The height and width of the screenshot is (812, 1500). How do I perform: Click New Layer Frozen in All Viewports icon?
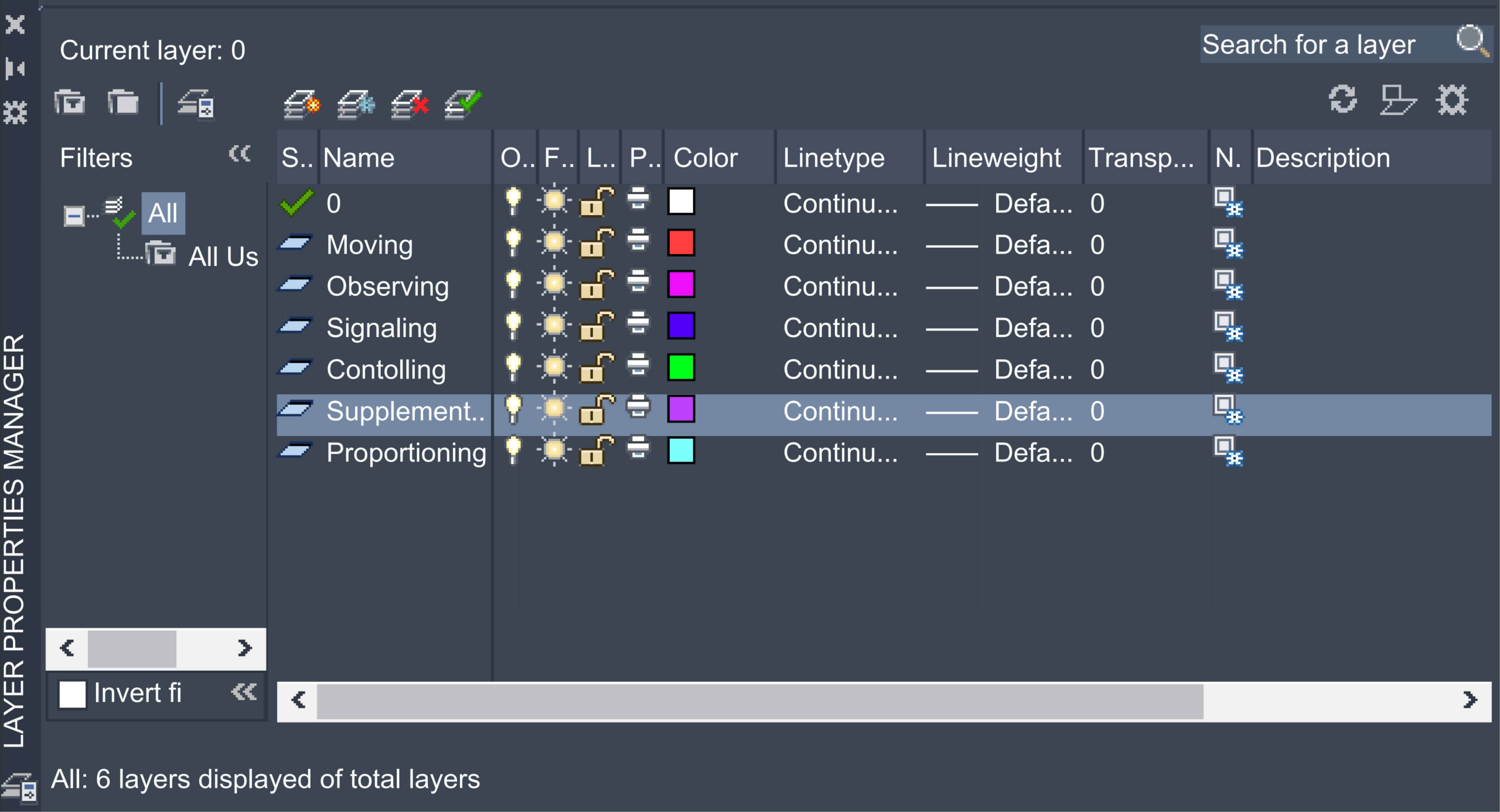click(356, 104)
